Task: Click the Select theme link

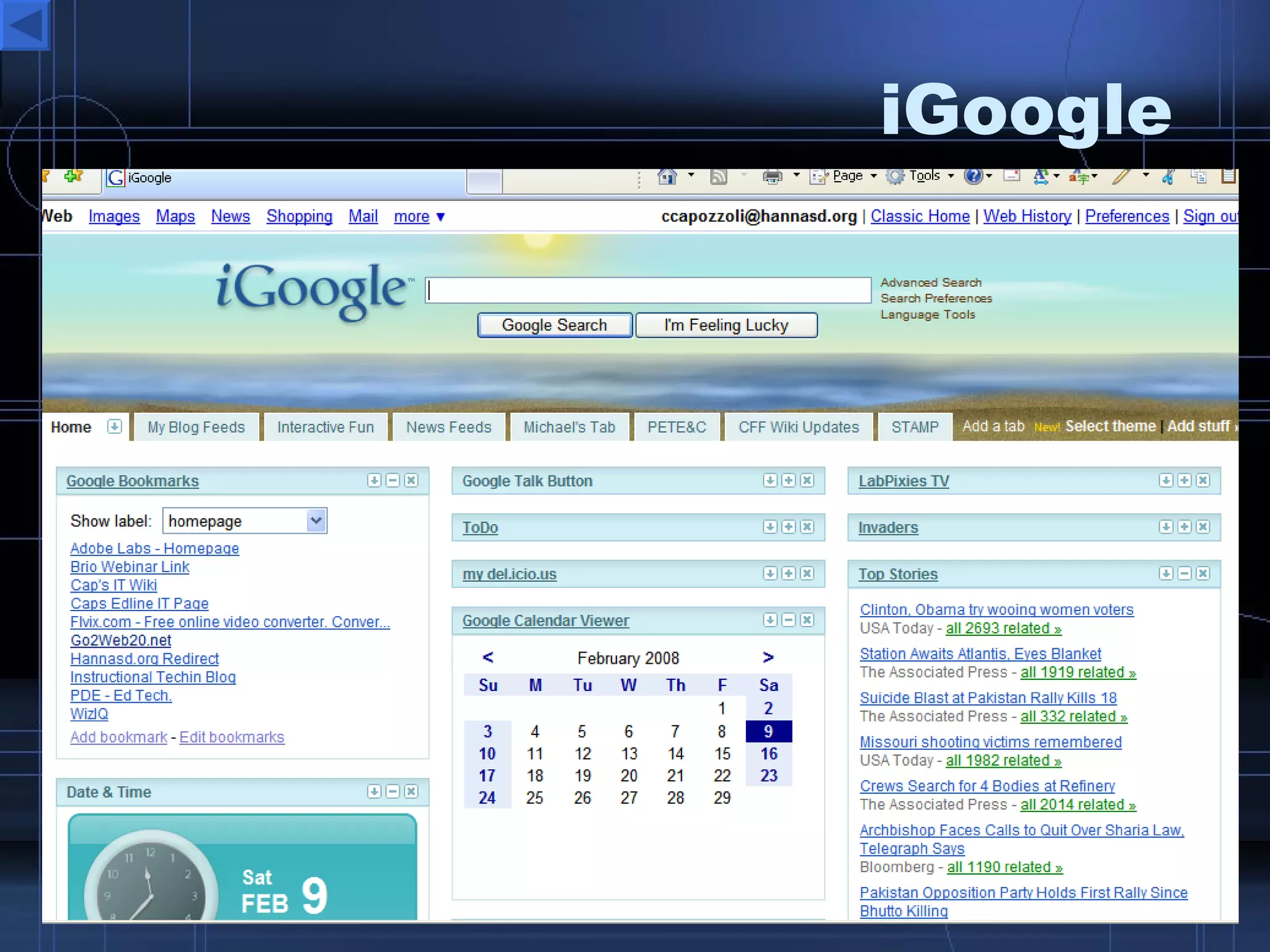Action: coord(1110,426)
